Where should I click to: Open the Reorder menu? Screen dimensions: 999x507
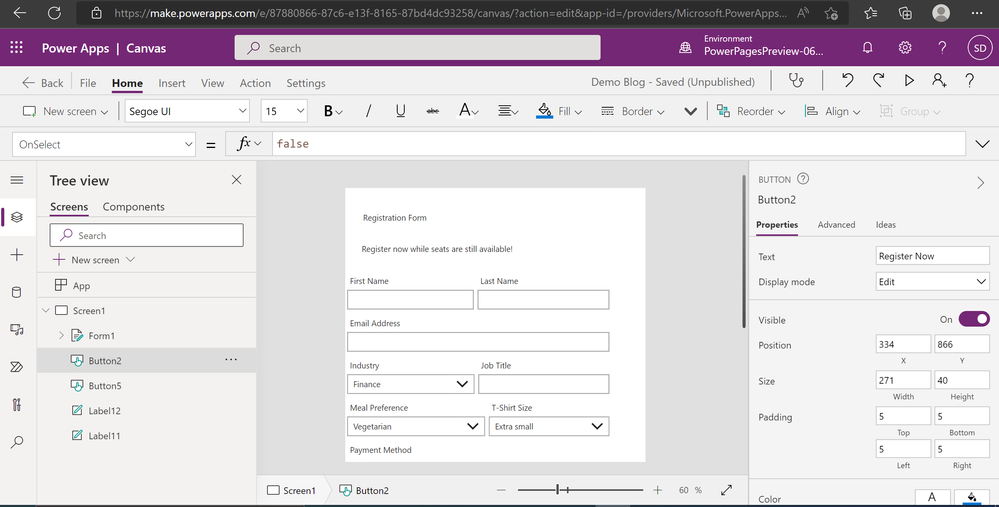click(x=751, y=111)
